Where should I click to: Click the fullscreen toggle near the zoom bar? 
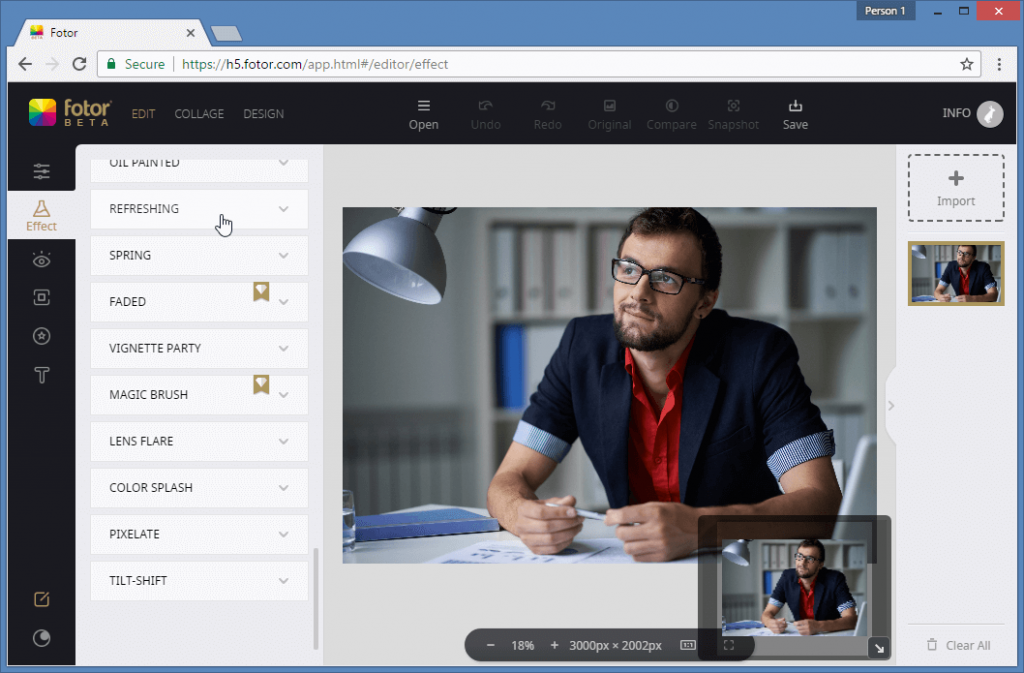(730, 646)
